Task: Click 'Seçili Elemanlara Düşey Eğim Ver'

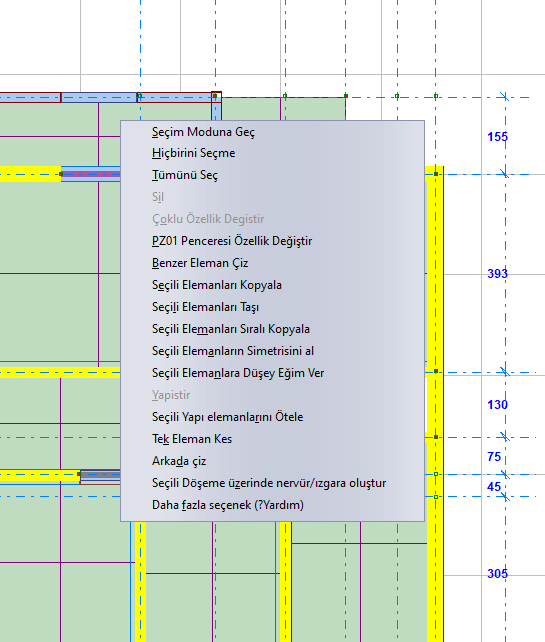Action: click(272, 373)
